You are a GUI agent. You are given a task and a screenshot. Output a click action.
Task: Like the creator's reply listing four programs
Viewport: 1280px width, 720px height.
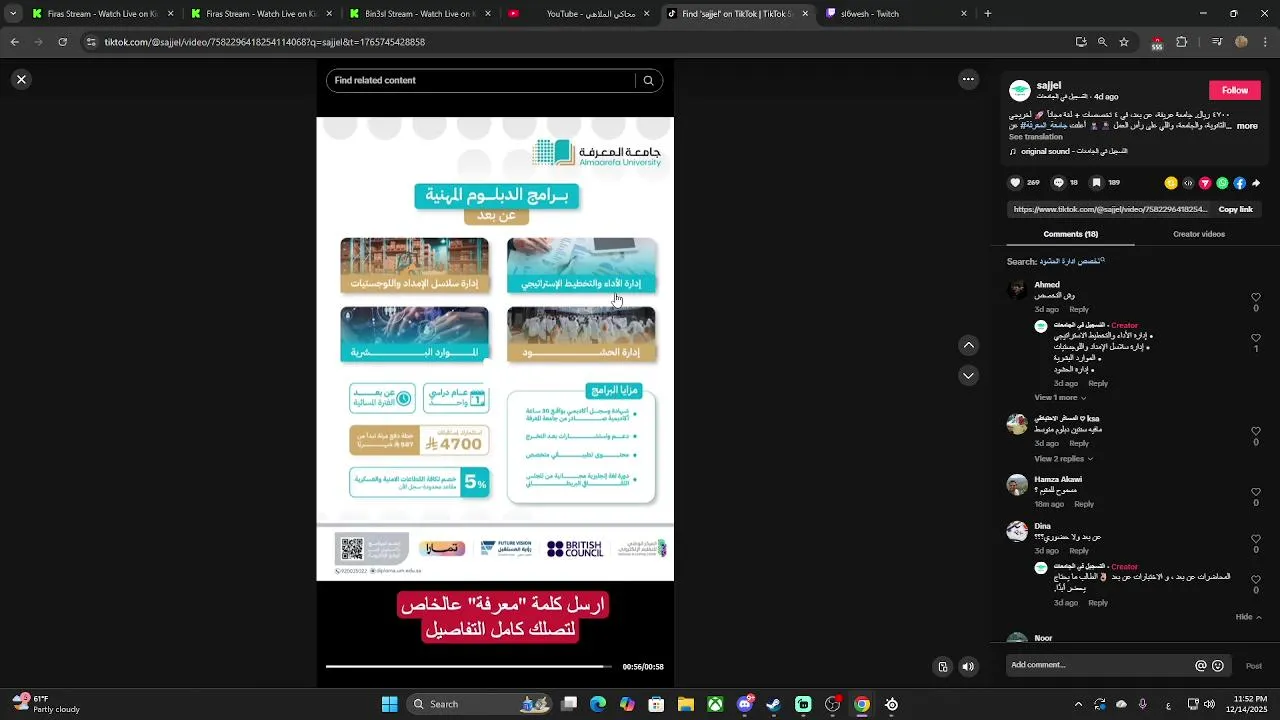point(1256,337)
